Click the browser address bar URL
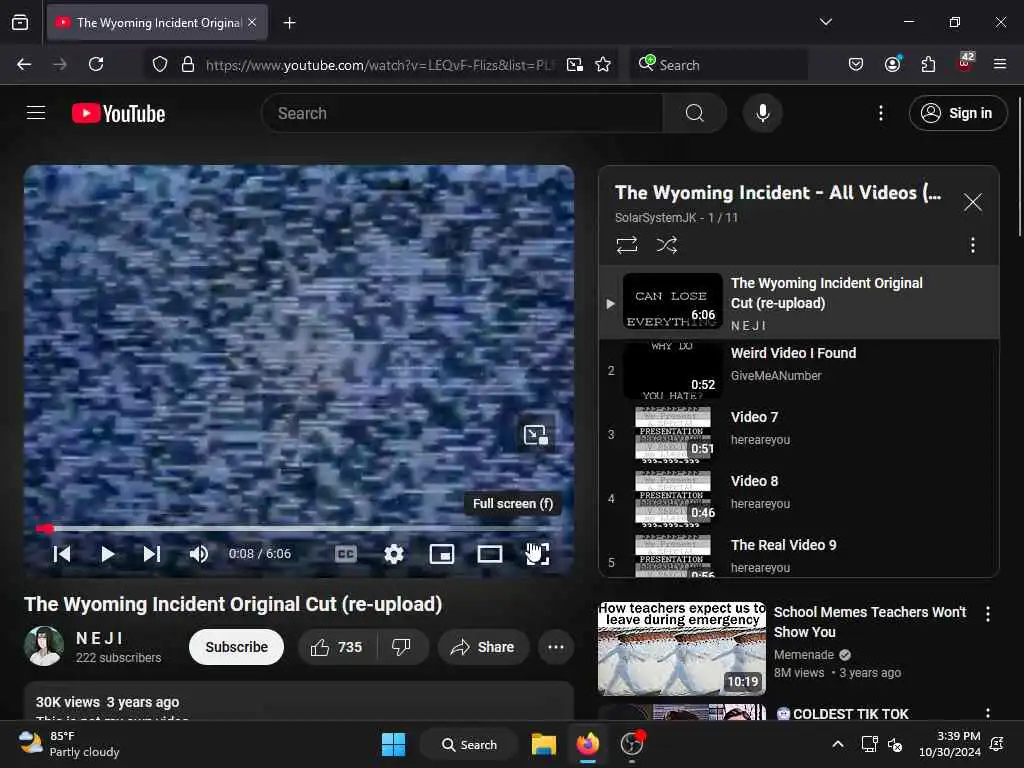The width and height of the screenshot is (1024, 768). (x=380, y=65)
